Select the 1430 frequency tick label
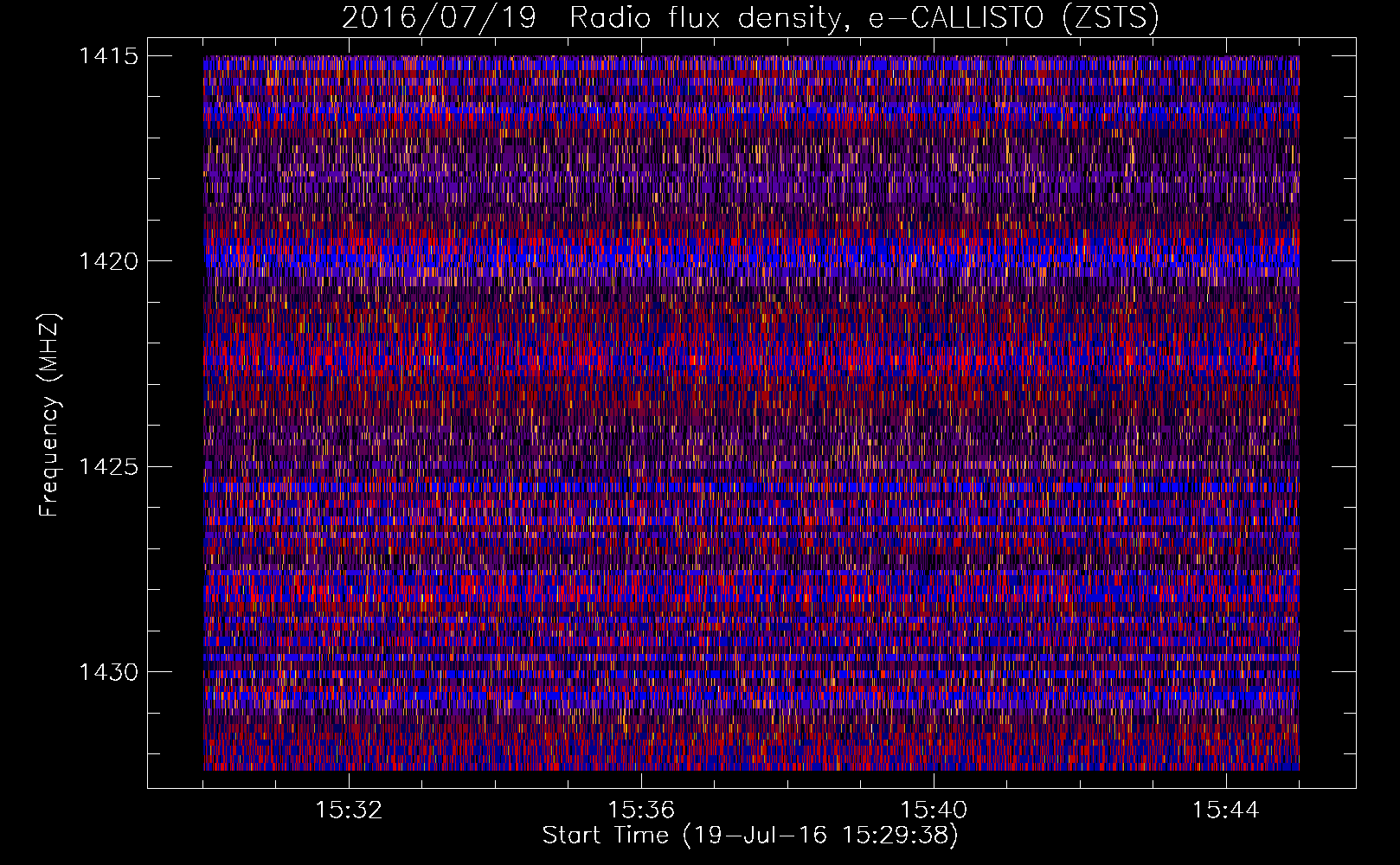 pyautogui.click(x=108, y=672)
